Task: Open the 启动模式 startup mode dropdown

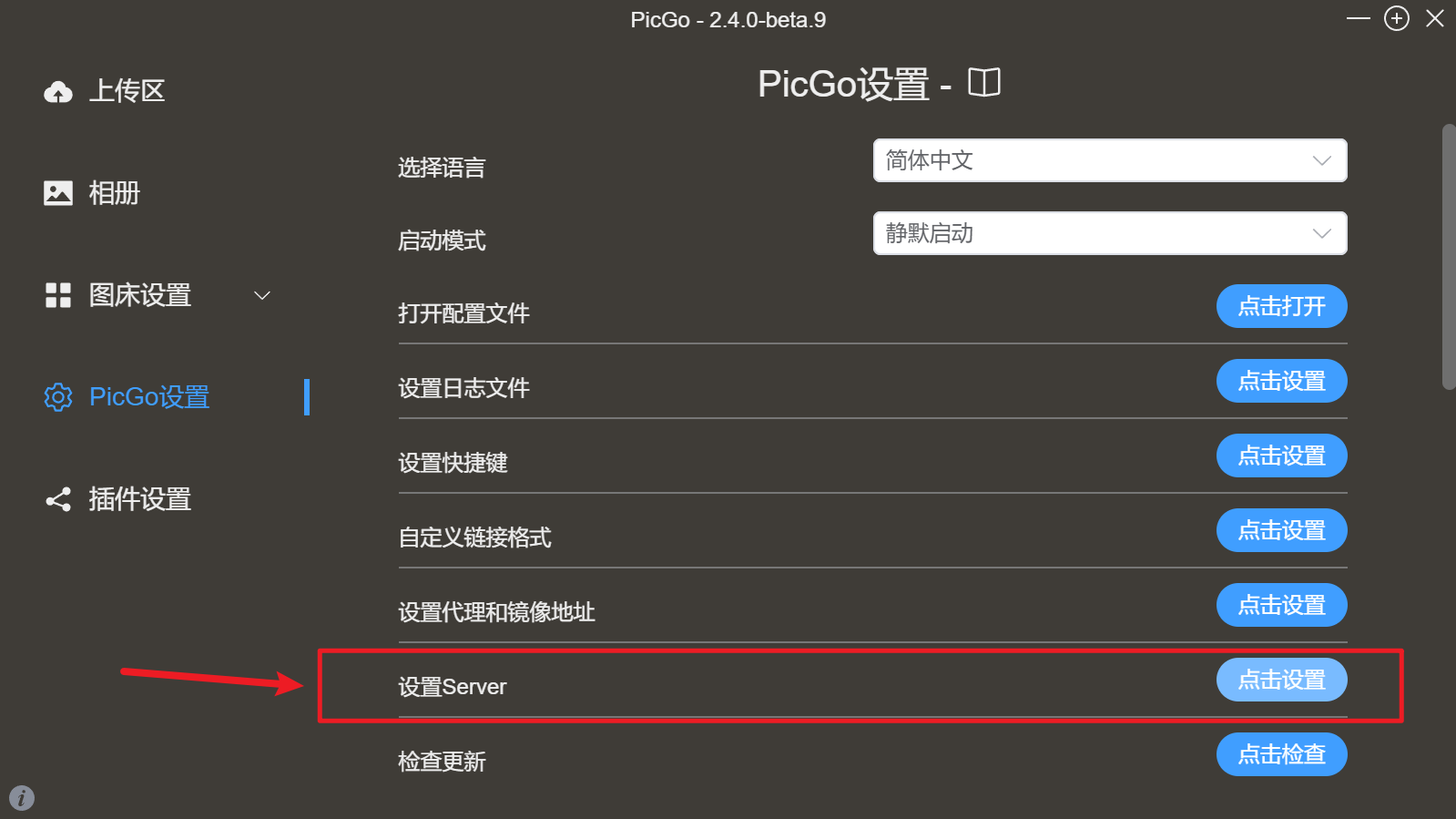Action: click(x=1109, y=233)
